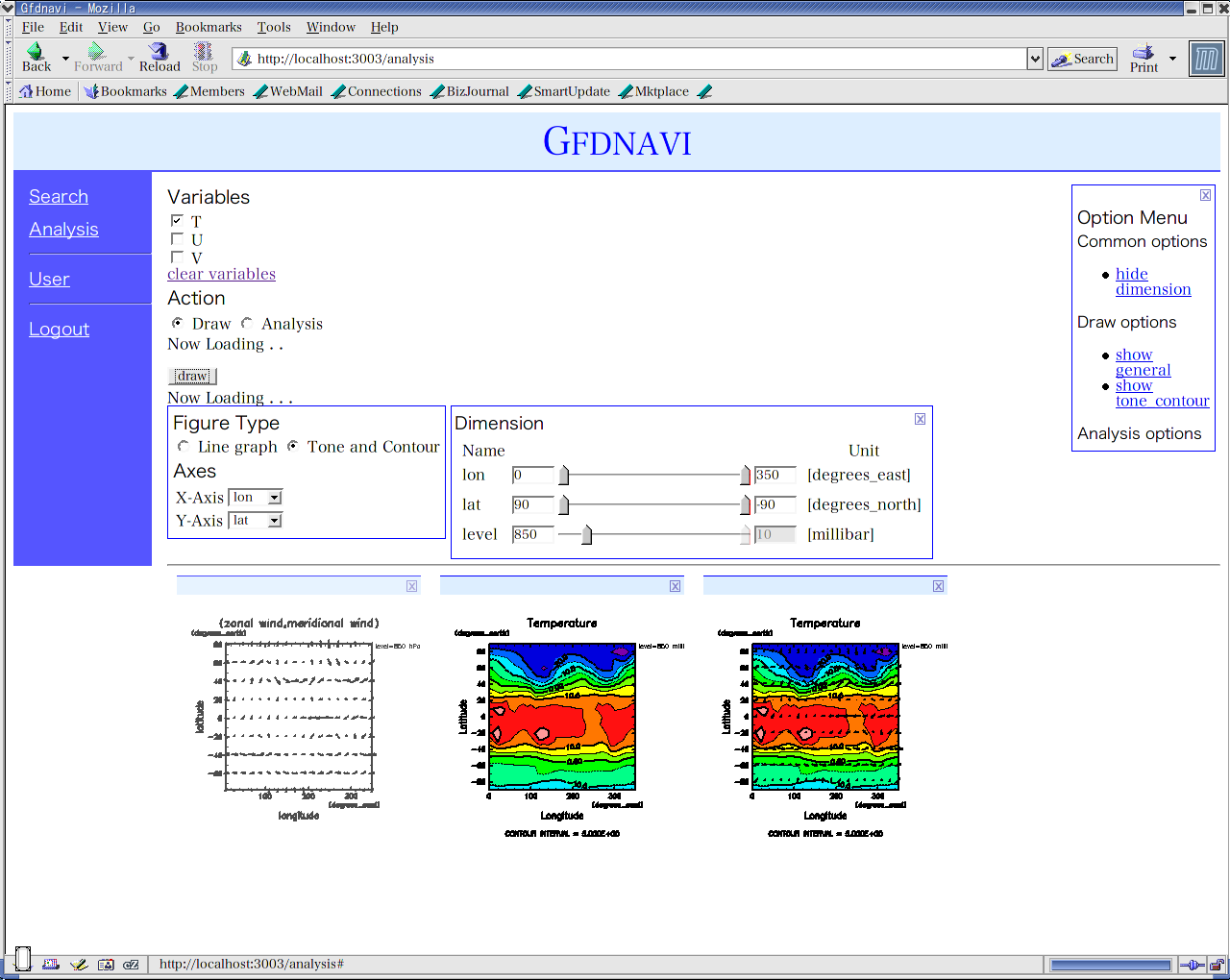Check the U variable checkbox

177,238
